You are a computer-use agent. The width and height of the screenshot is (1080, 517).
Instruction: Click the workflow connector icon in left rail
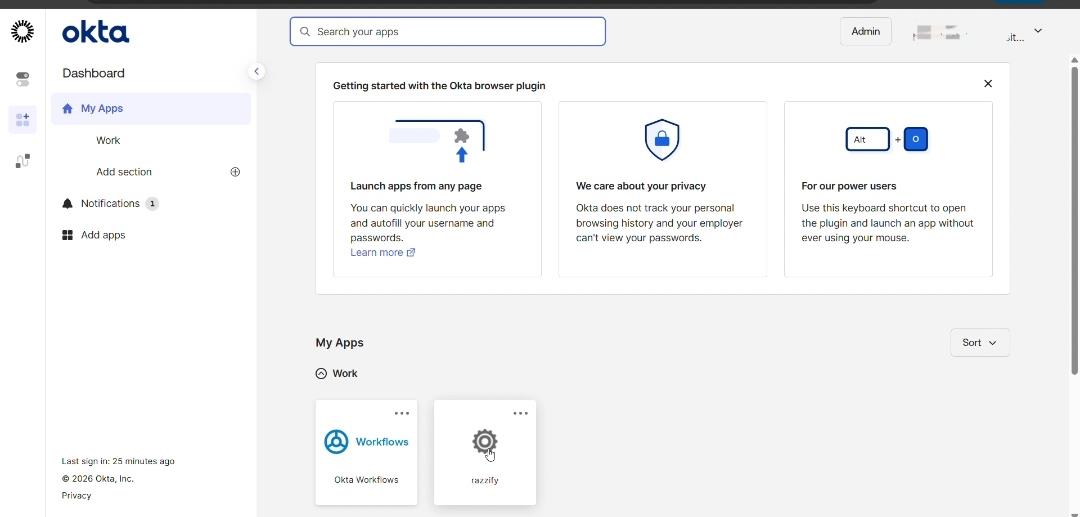(22, 160)
